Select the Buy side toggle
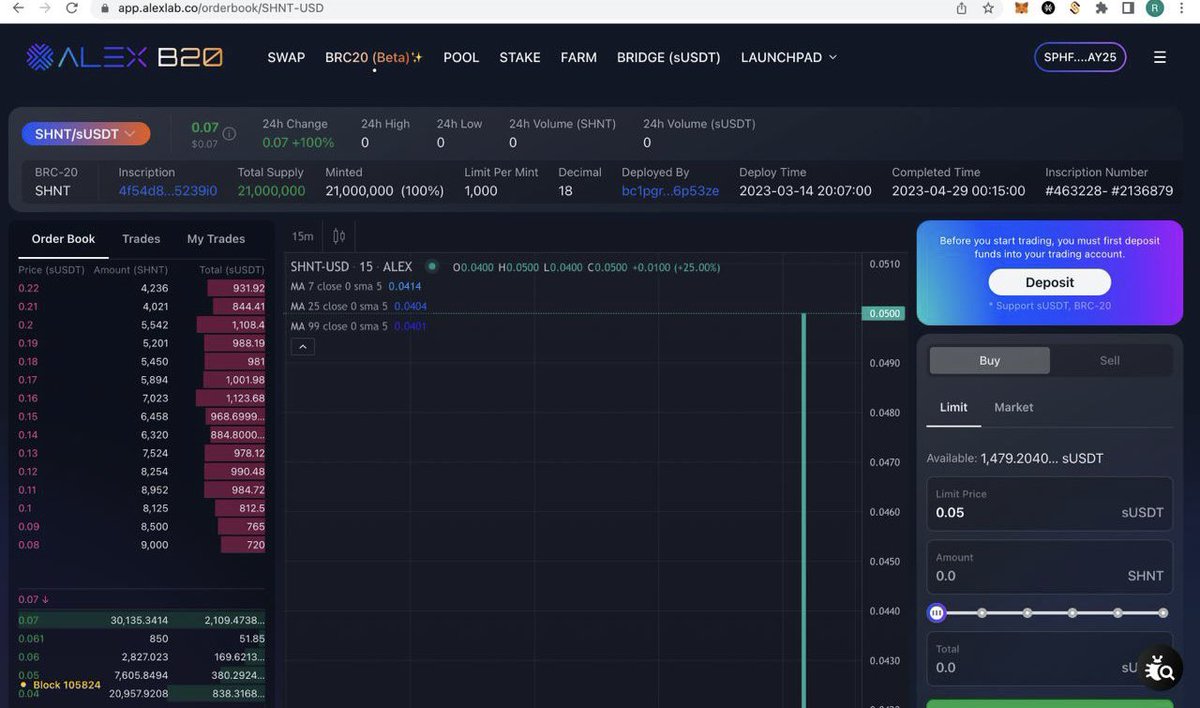This screenshot has width=1200, height=708. (989, 361)
